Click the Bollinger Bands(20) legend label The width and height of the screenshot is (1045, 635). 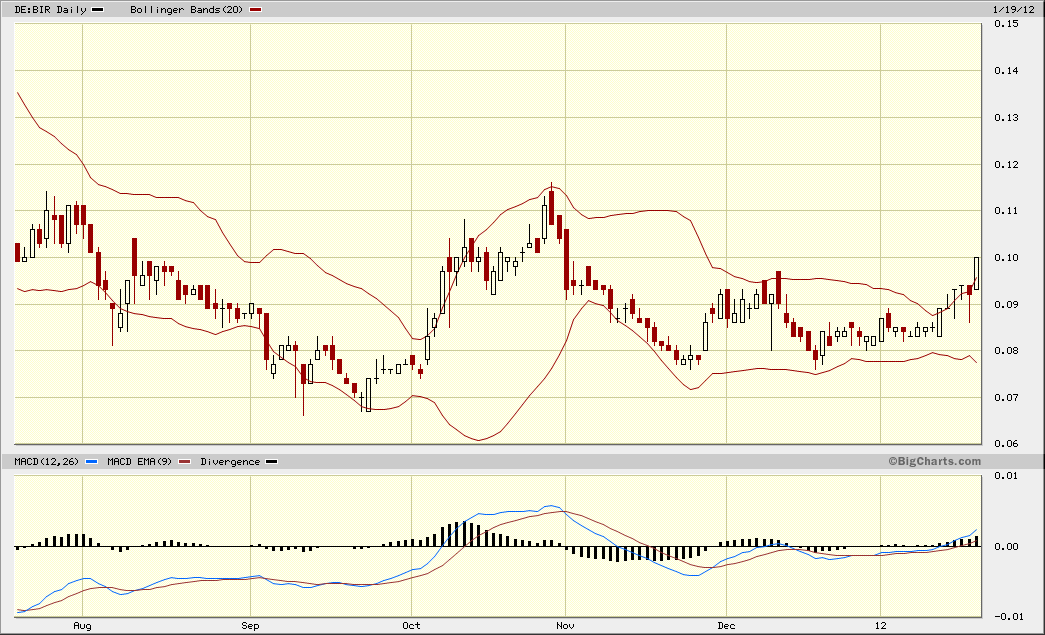pyautogui.click(x=187, y=9)
